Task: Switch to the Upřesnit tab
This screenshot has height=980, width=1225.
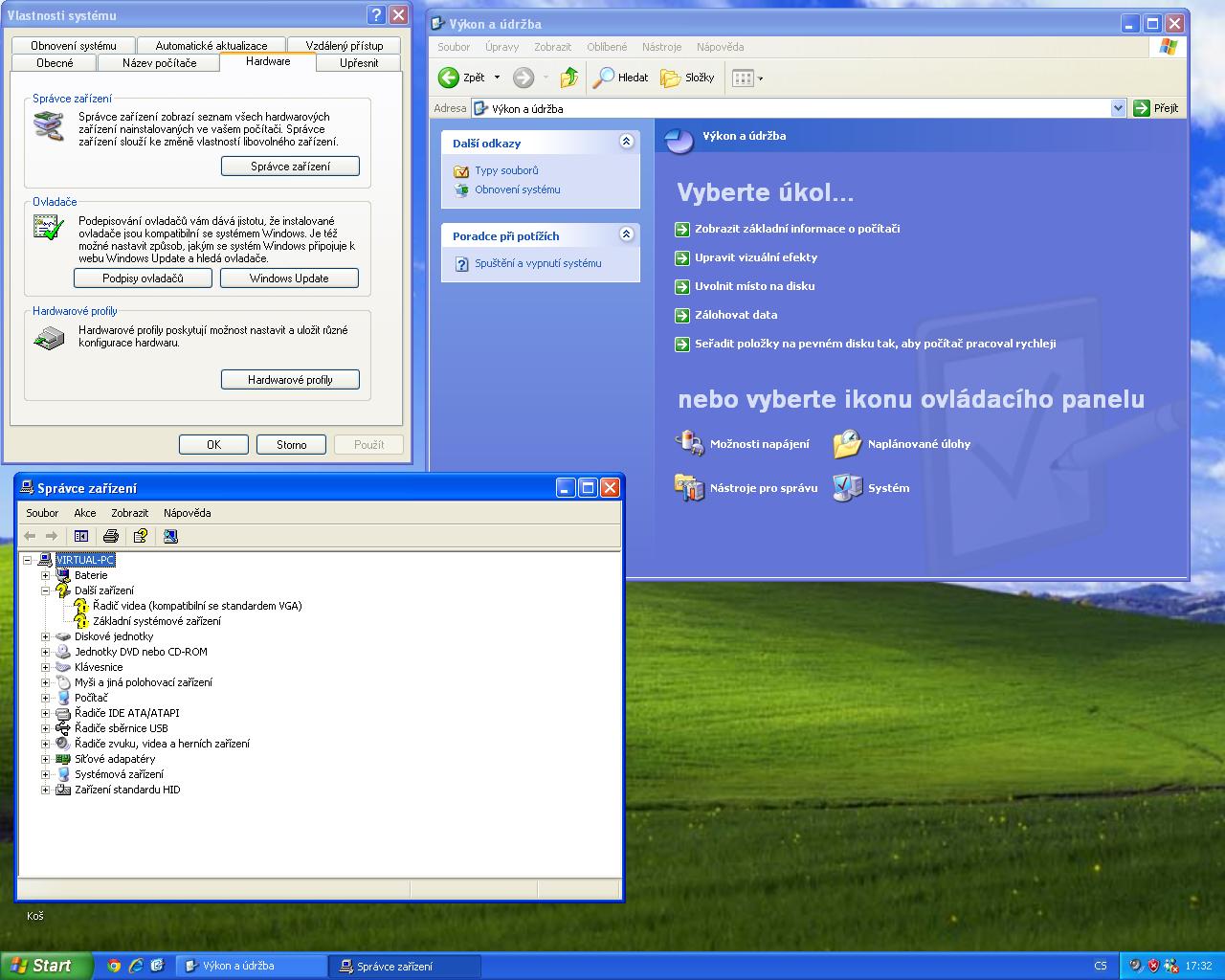Action: 359,63
